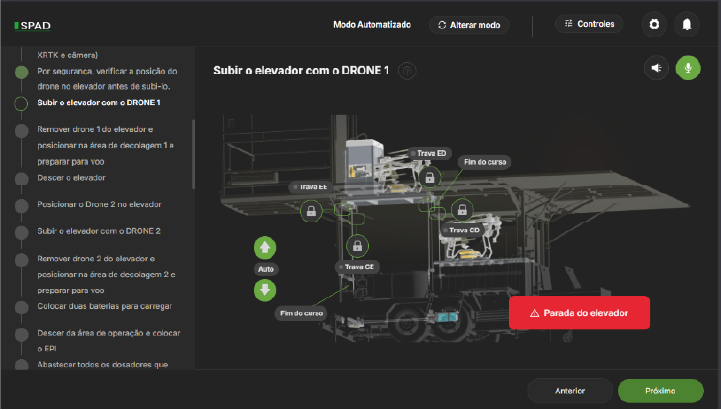
Task: Toggle the speaker audio button
Action: point(656,68)
